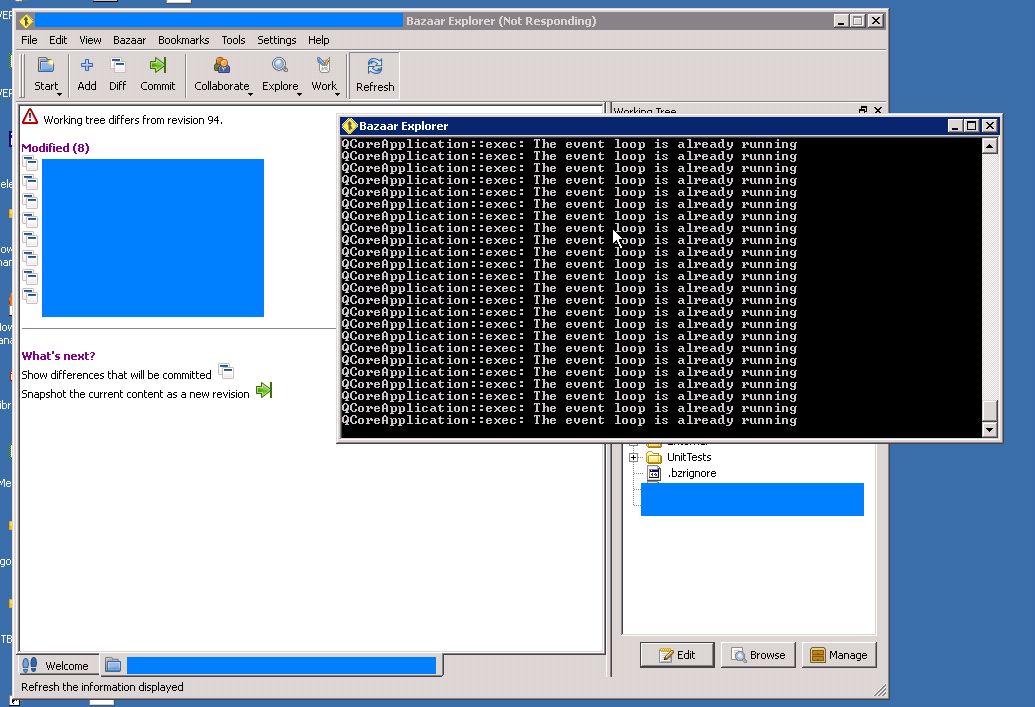The height and width of the screenshot is (707, 1035).
Task: Select the .bzrignore file
Action: [x=691, y=473]
